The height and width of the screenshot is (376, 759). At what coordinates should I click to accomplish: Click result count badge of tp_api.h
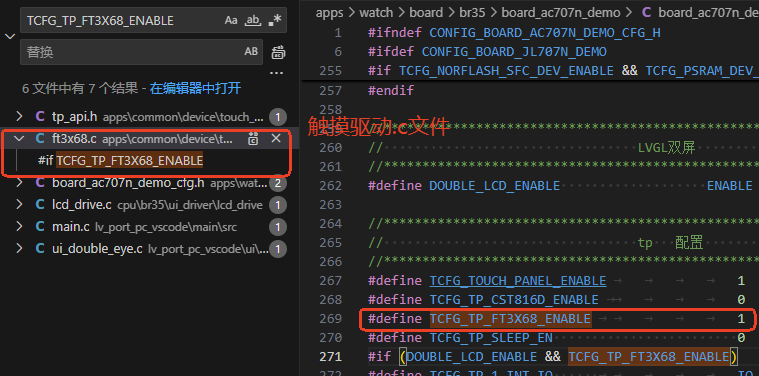[278, 117]
